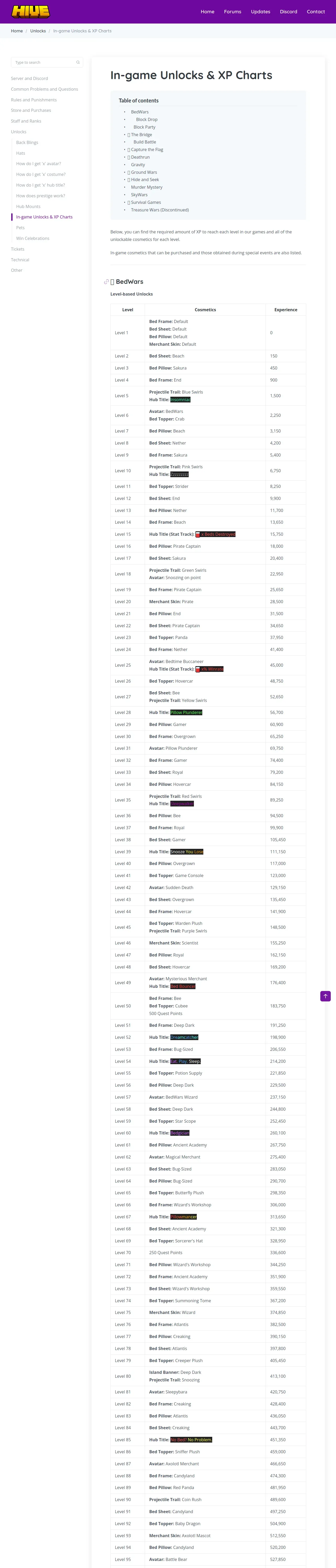Jump to Murder Mystery in table of contents
The height and width of the screenshot is (1568, 336).
click(x=146, y=187)
